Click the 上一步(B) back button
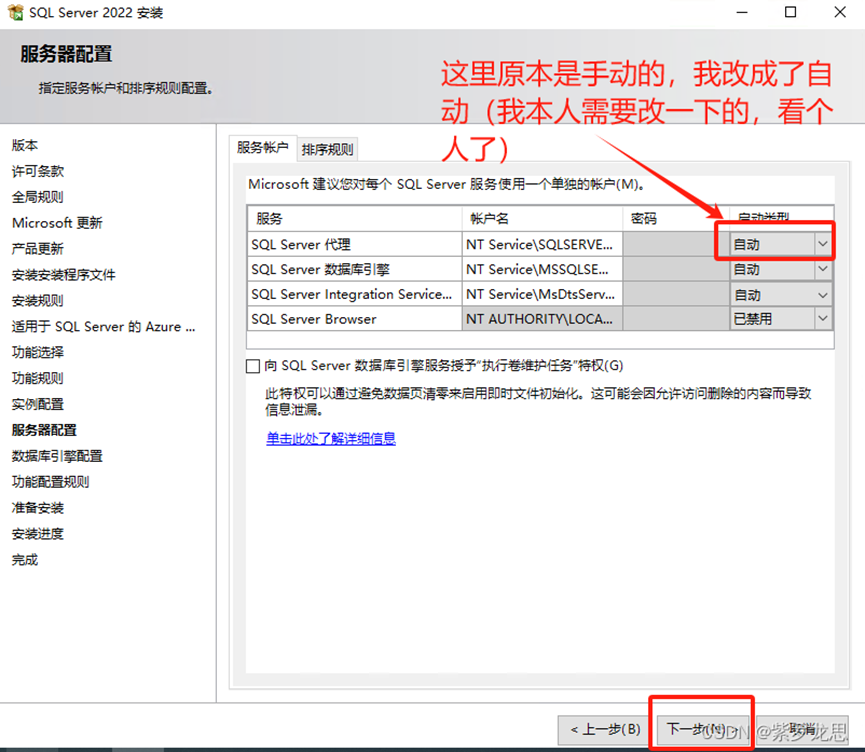The height and width of the screenshot is (752, 865). coord(605,730)
